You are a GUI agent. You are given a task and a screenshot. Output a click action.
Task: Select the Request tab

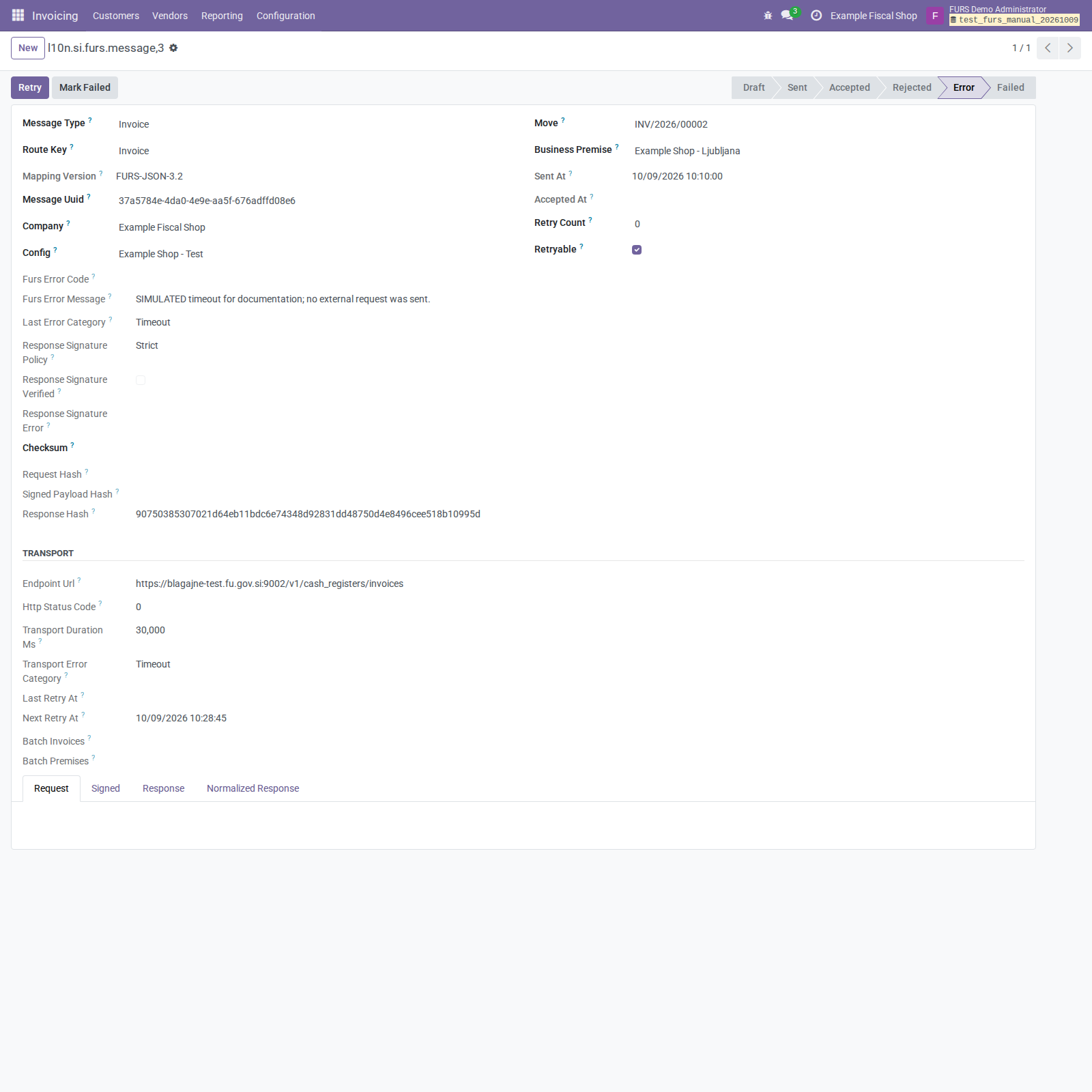[52, 788]
